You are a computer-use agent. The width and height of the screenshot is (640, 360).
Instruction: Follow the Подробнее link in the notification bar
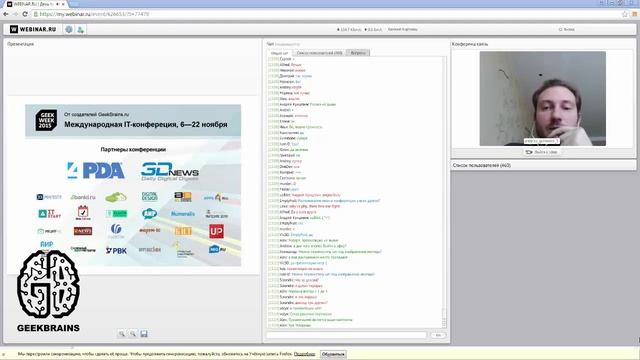(304, 354)
